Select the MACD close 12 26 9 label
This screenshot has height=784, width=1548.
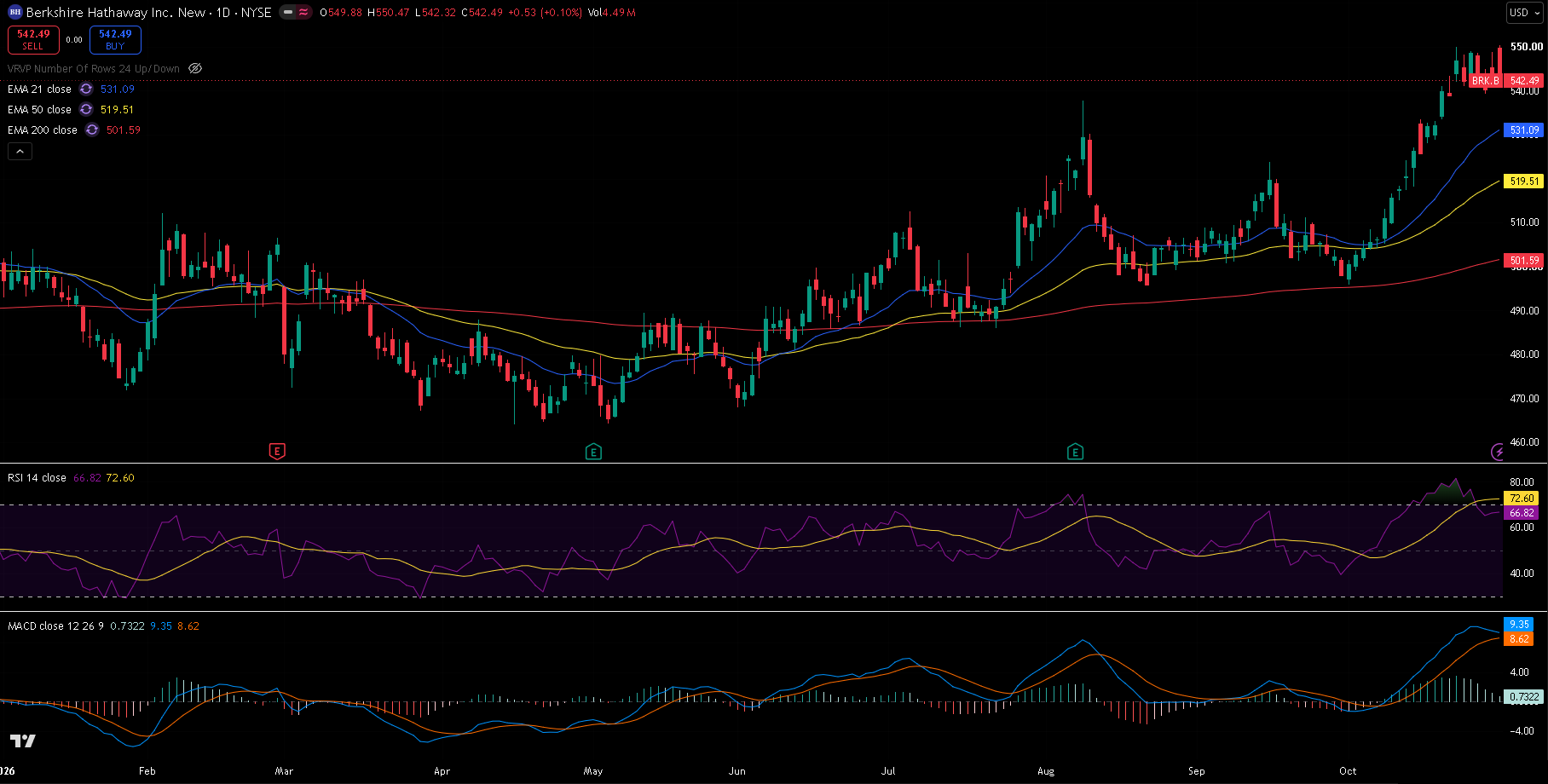pos(55,625)
